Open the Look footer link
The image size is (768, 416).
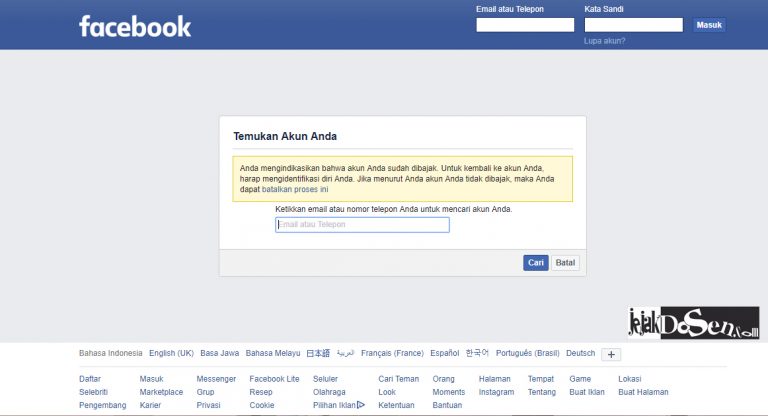[x=387, y=392]
